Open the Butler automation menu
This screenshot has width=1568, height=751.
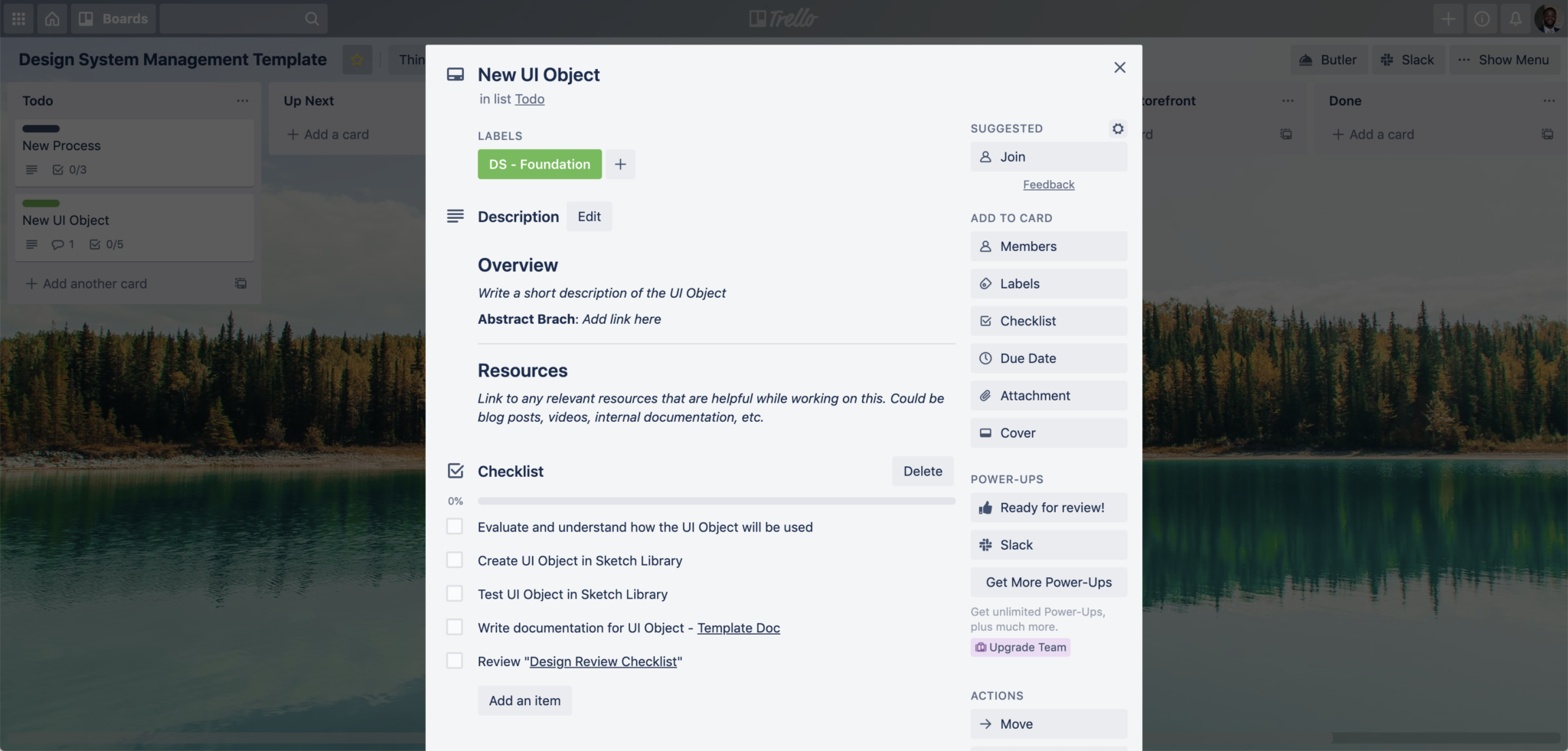point(1328,59)
